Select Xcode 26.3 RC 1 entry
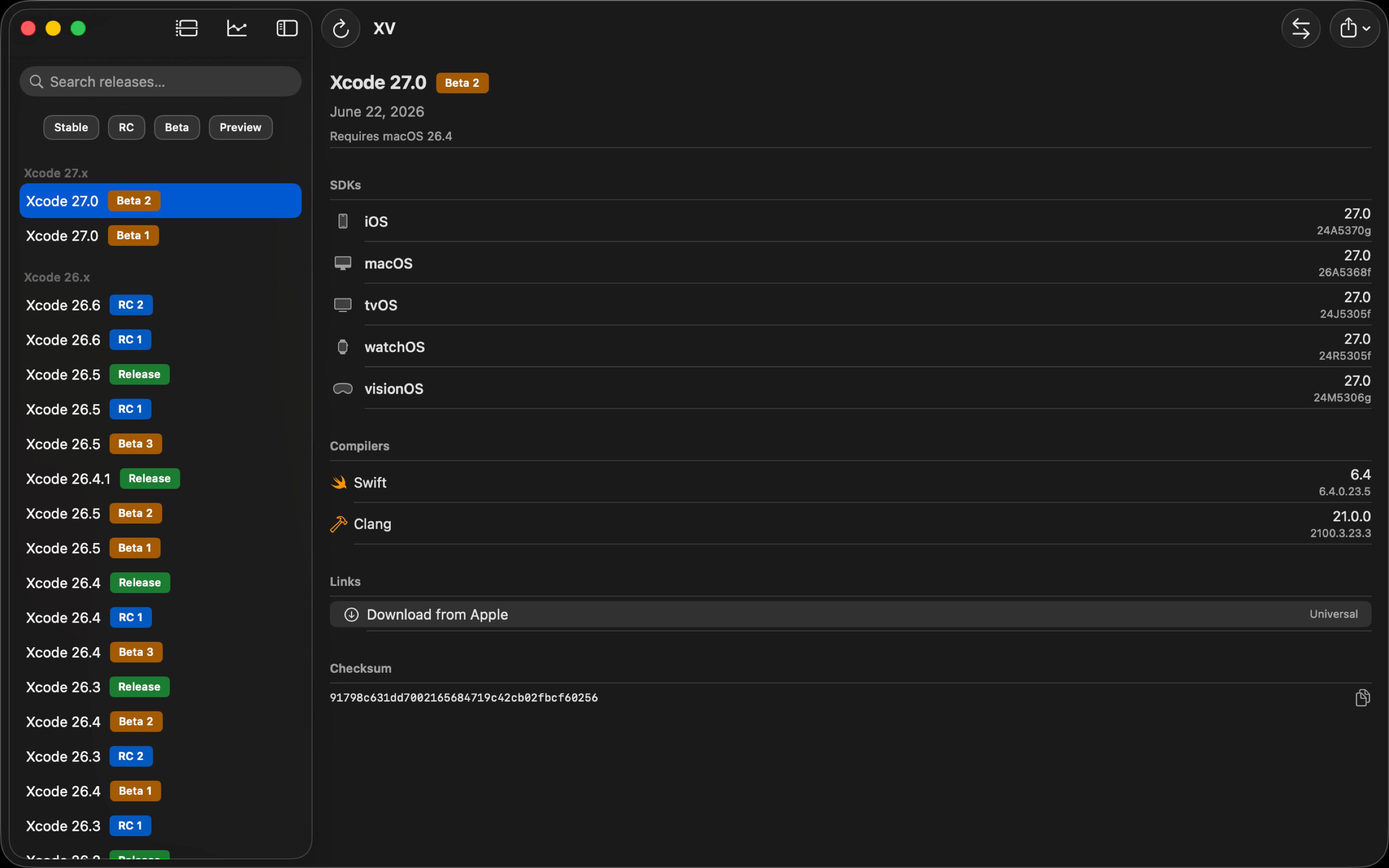The height and width of the screenshot is (868, 1389). click(161, 826)
